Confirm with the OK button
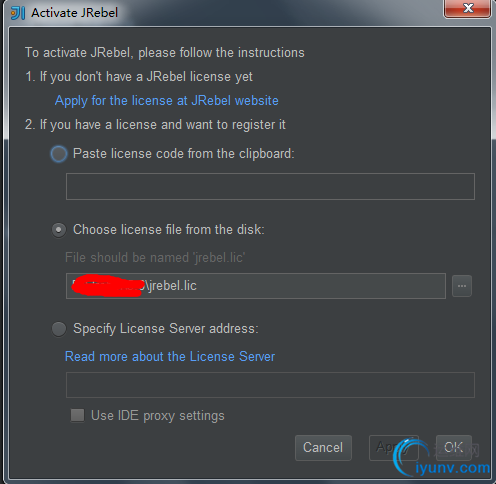This screenshot has width=496, height=484. 454,448
